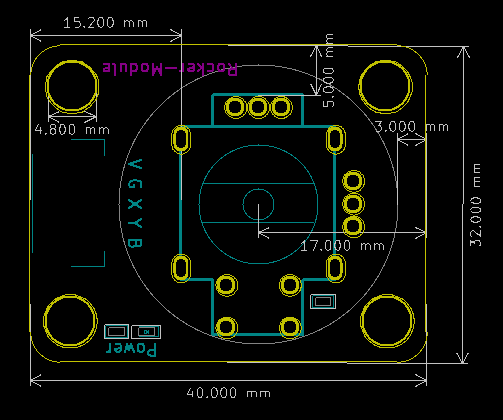This screenshot has height=420, width=503.
Task: Select the 32.000 mm board height label
Action: (476, 205)
